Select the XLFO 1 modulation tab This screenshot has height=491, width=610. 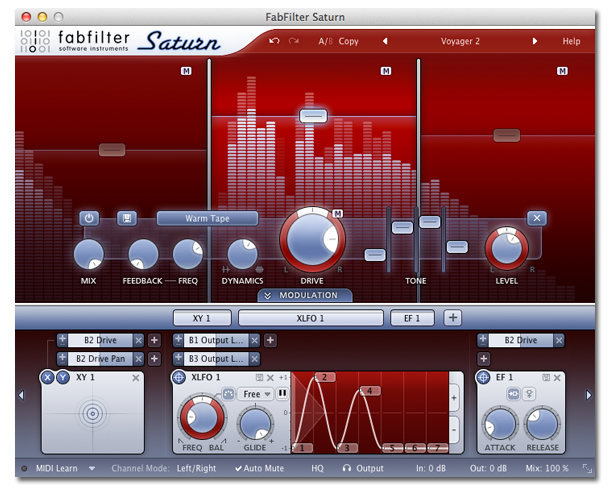pyautogui.click(x=310, y=318)
